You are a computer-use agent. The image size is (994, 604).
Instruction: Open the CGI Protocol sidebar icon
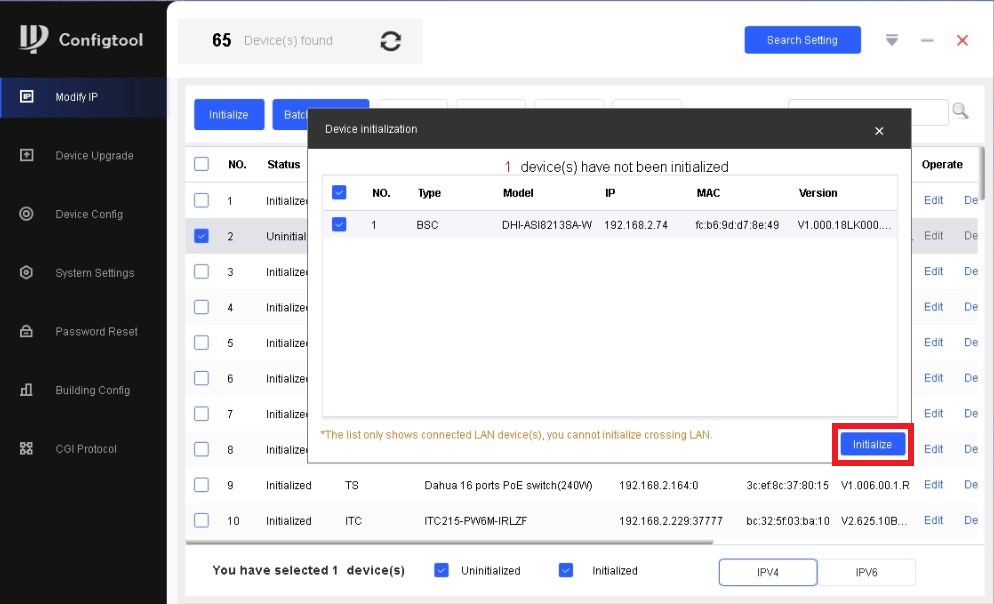[27, 449]
